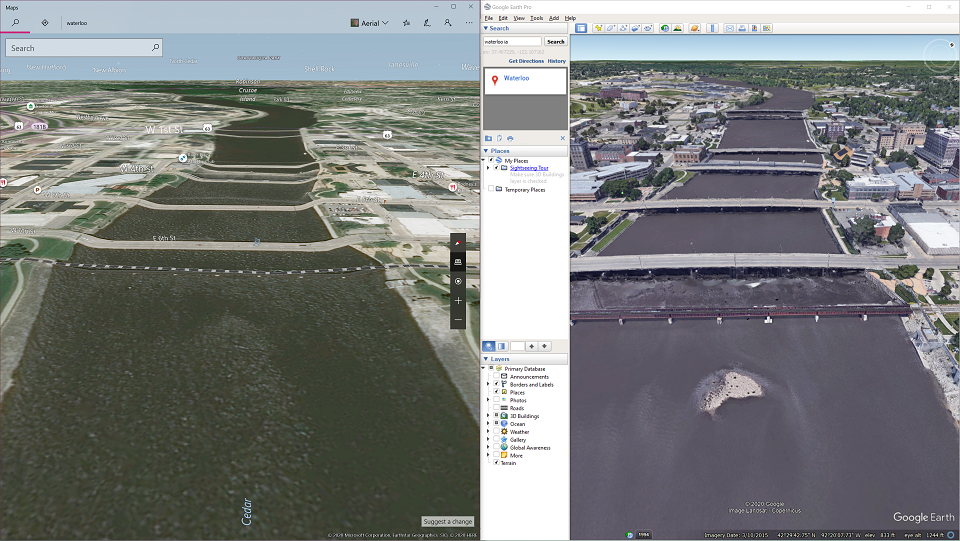Image resolution: width=960 pixels, height=541 pixels.
Task: Open the Help menu
Action: 570,18
